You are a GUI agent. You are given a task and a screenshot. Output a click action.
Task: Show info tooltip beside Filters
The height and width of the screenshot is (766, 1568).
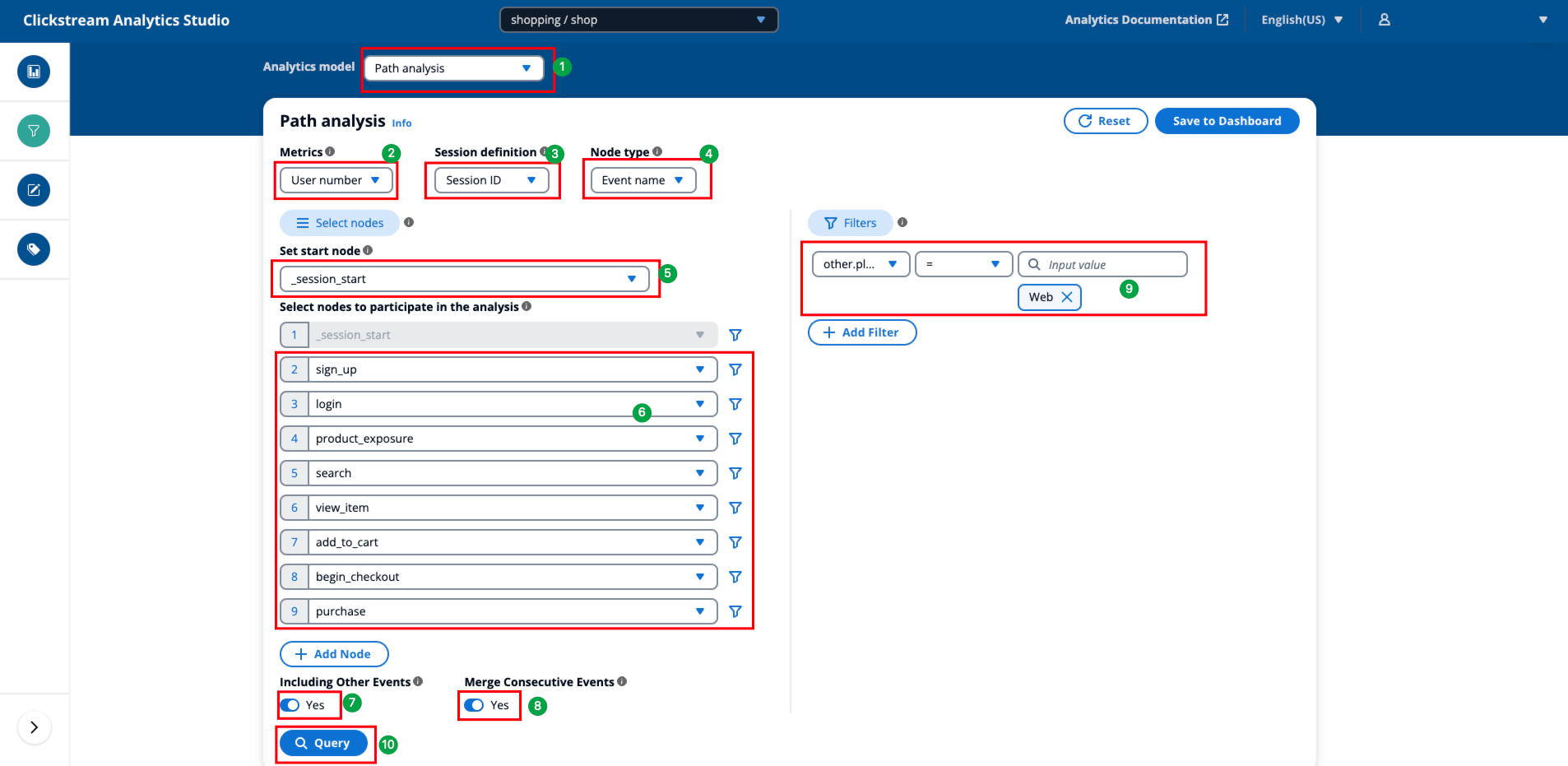coord(902,222)
